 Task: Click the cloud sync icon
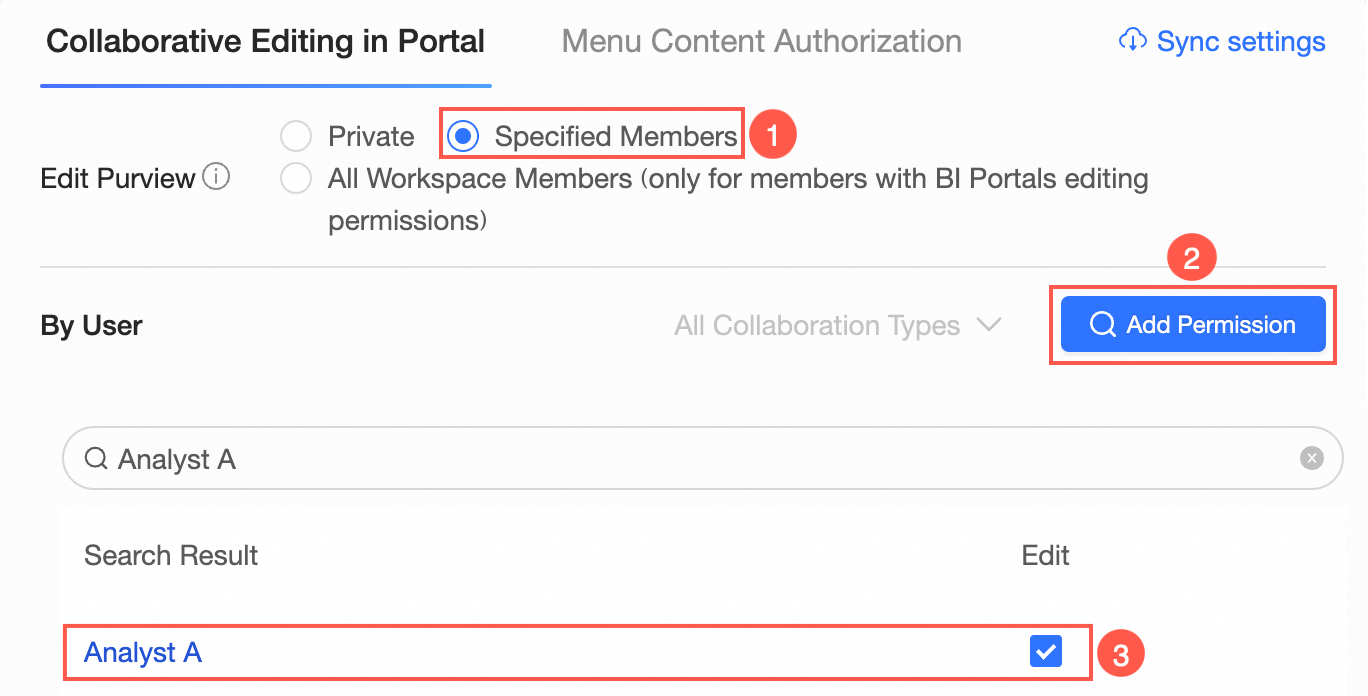pyautogui.click(x=1132, y=41)
